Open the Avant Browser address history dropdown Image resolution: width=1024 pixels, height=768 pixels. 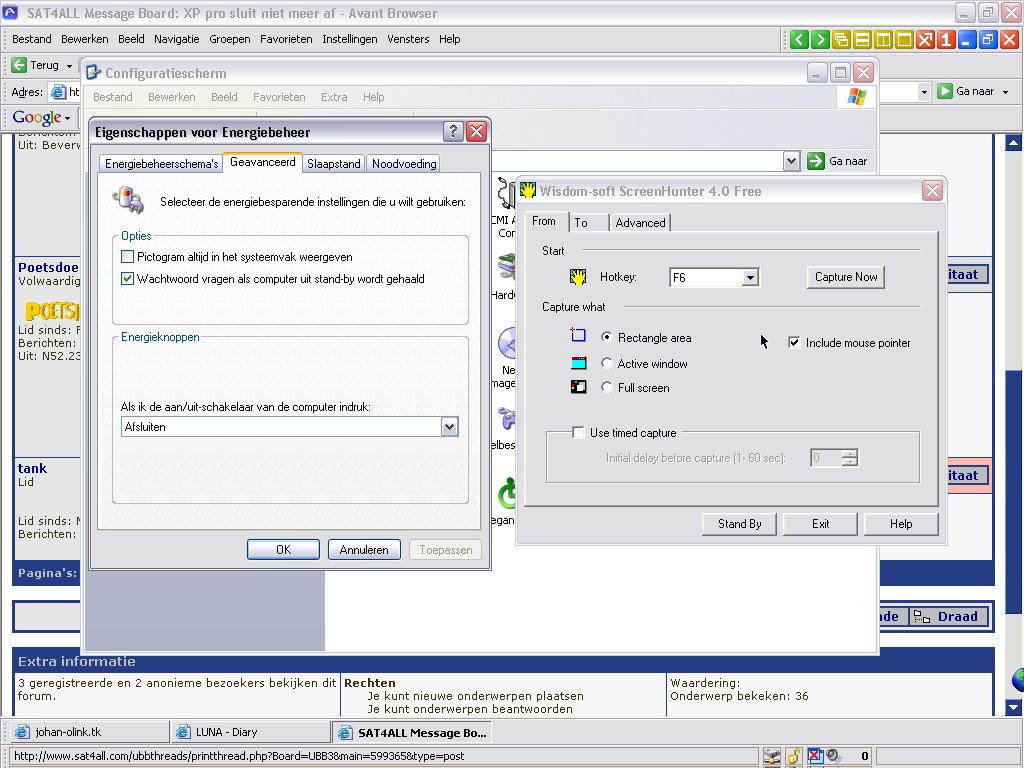click(923, 91)
